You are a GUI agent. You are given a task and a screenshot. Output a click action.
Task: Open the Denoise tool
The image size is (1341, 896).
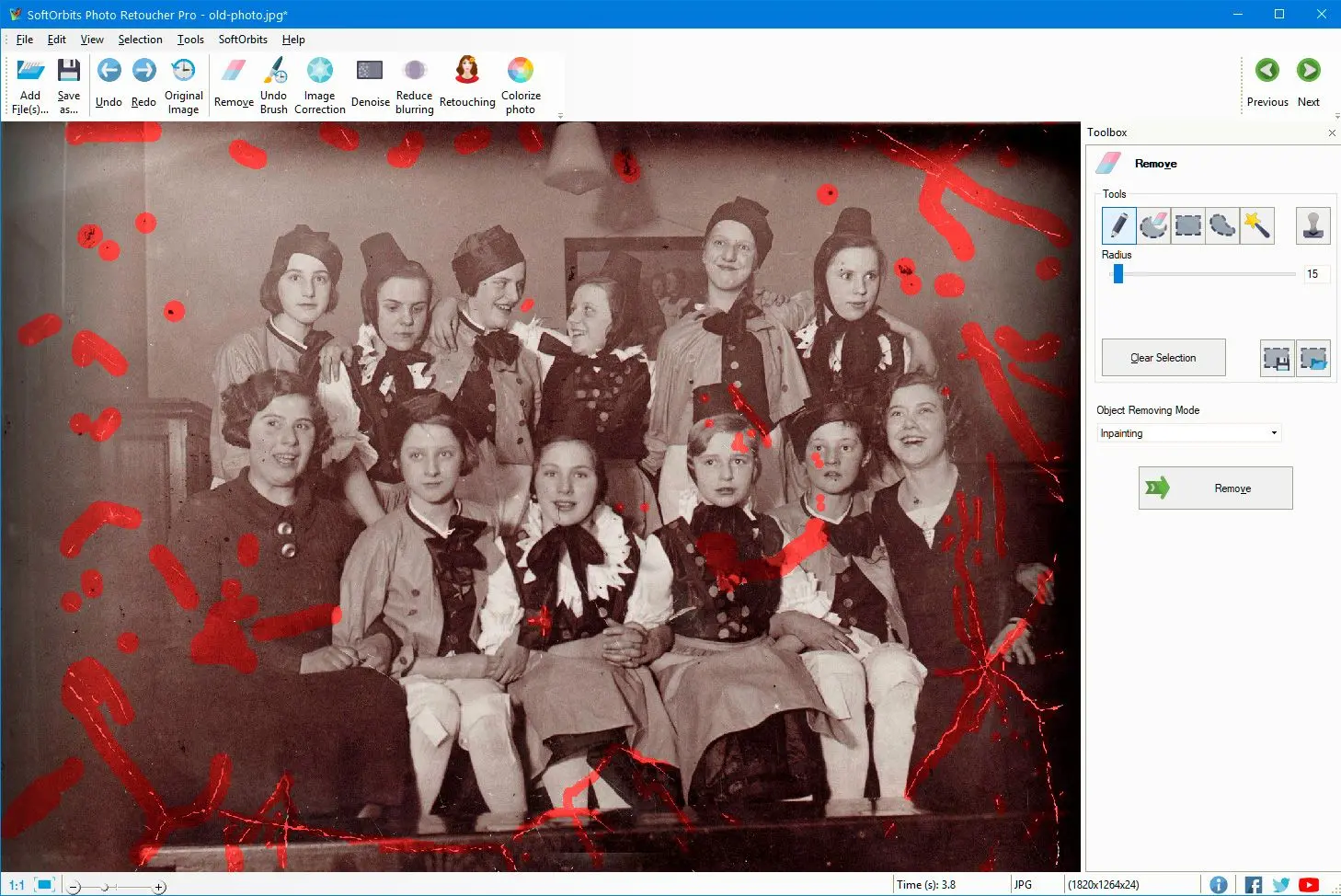tap(370, 85)
